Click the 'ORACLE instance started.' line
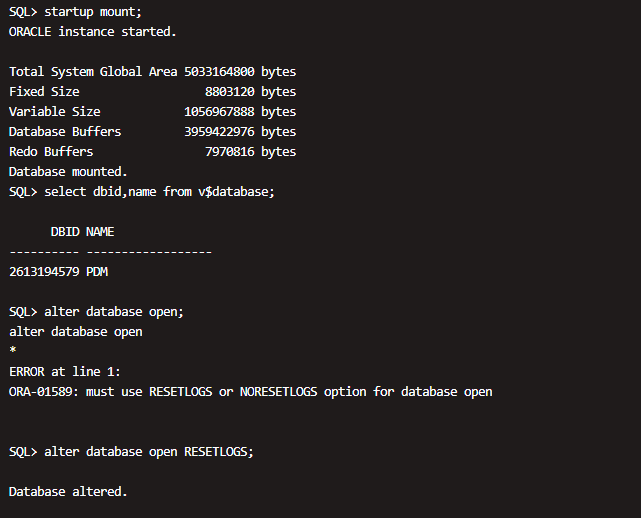Image resolution: width=641 pixels, height=518 pixels. (93, 32)
